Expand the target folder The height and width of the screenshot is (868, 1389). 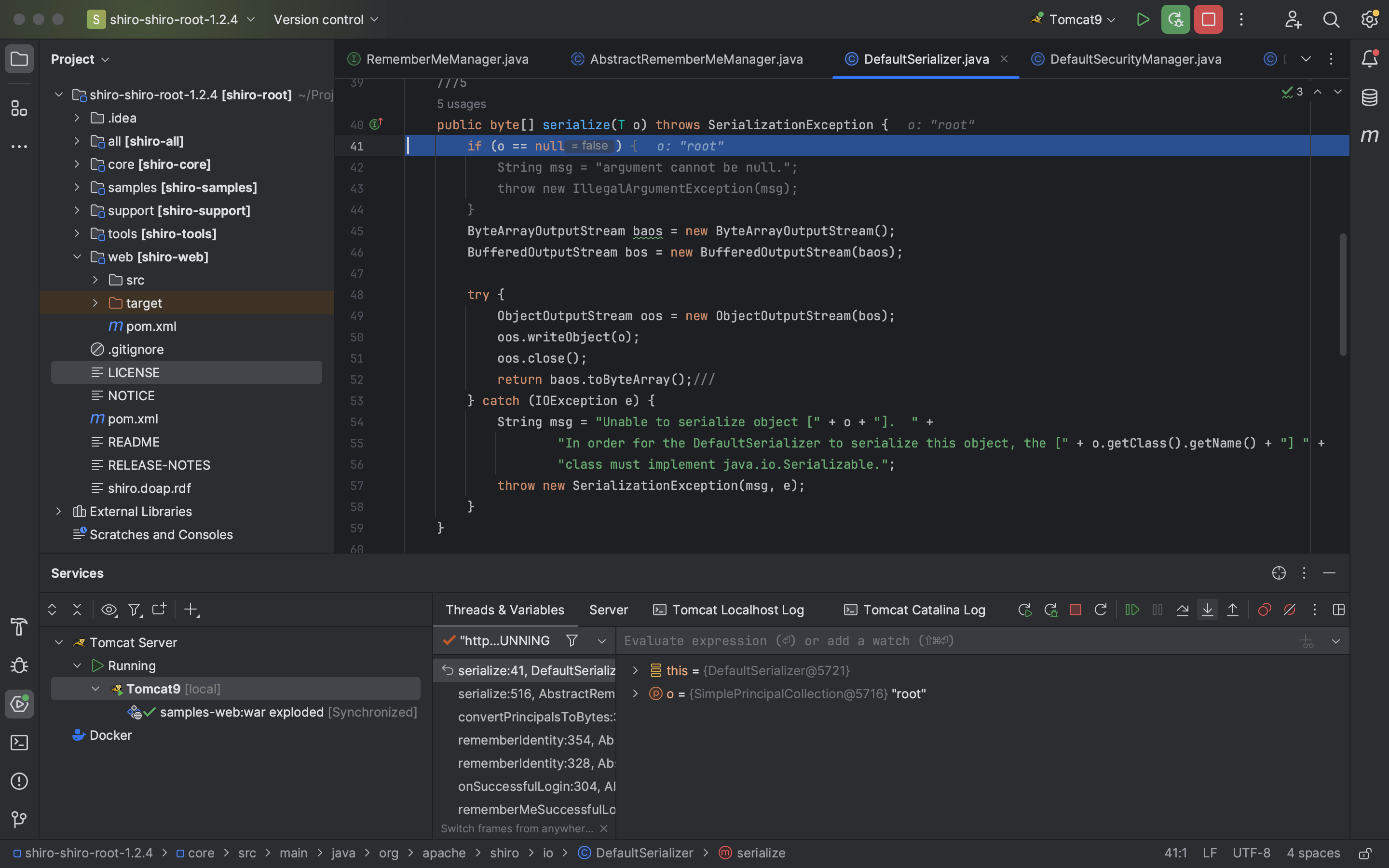(95, 303)
